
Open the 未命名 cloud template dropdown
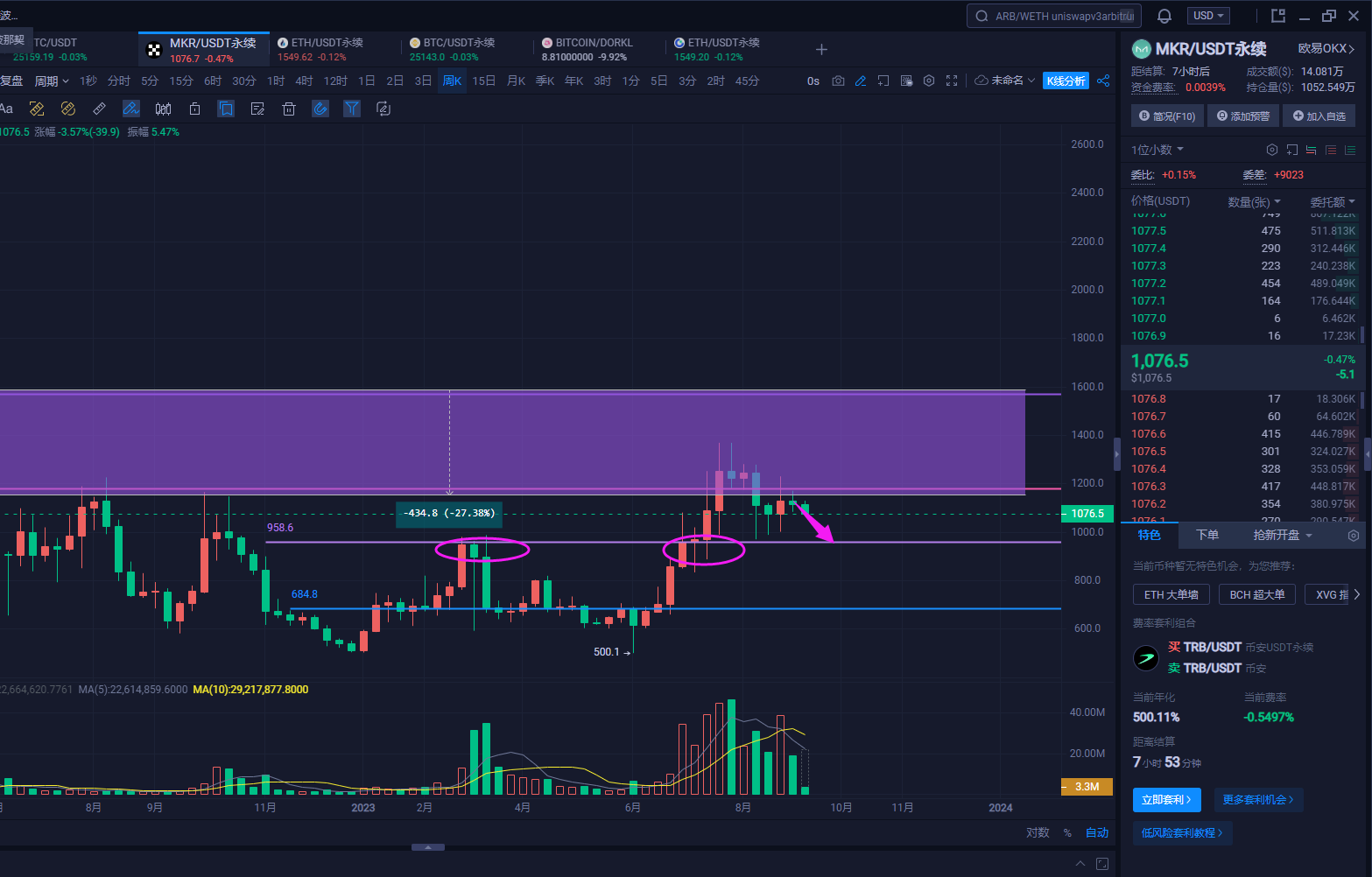point(1005,81)
